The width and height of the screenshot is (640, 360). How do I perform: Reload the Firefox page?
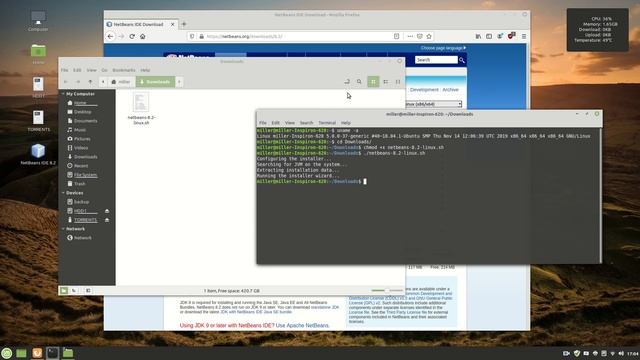pyautogui.click(x=132, y=36)
